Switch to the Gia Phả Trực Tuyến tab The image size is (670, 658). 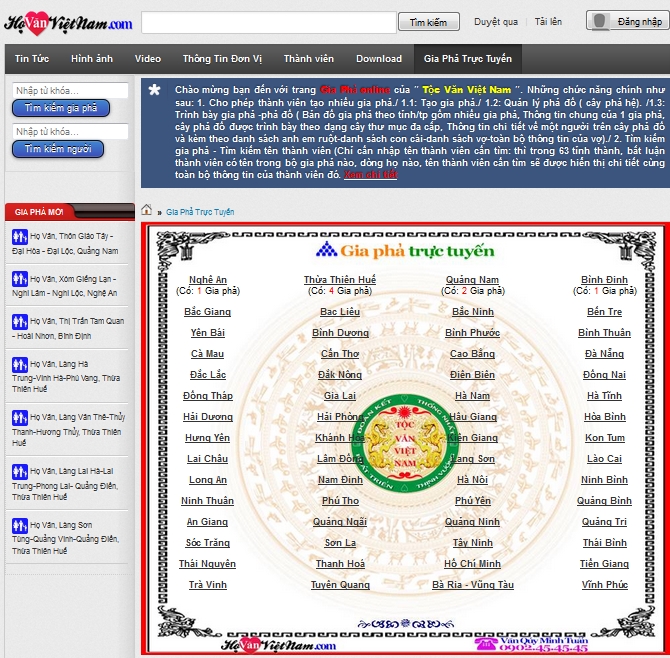[x=467, y=59]
